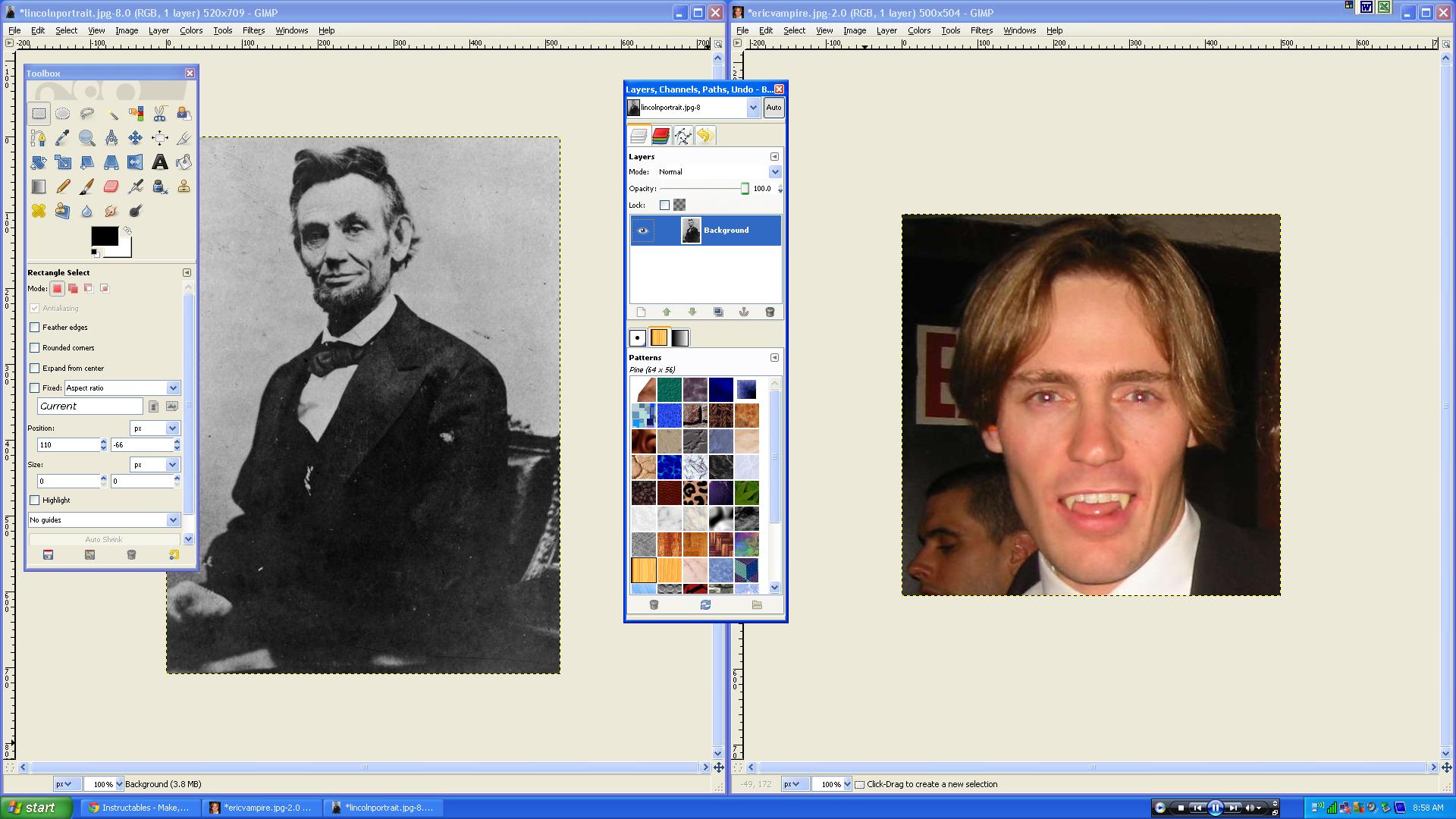Click the Auto Shrink button
Viewport: 1456px width, 819px height.
tap(104, 540)
